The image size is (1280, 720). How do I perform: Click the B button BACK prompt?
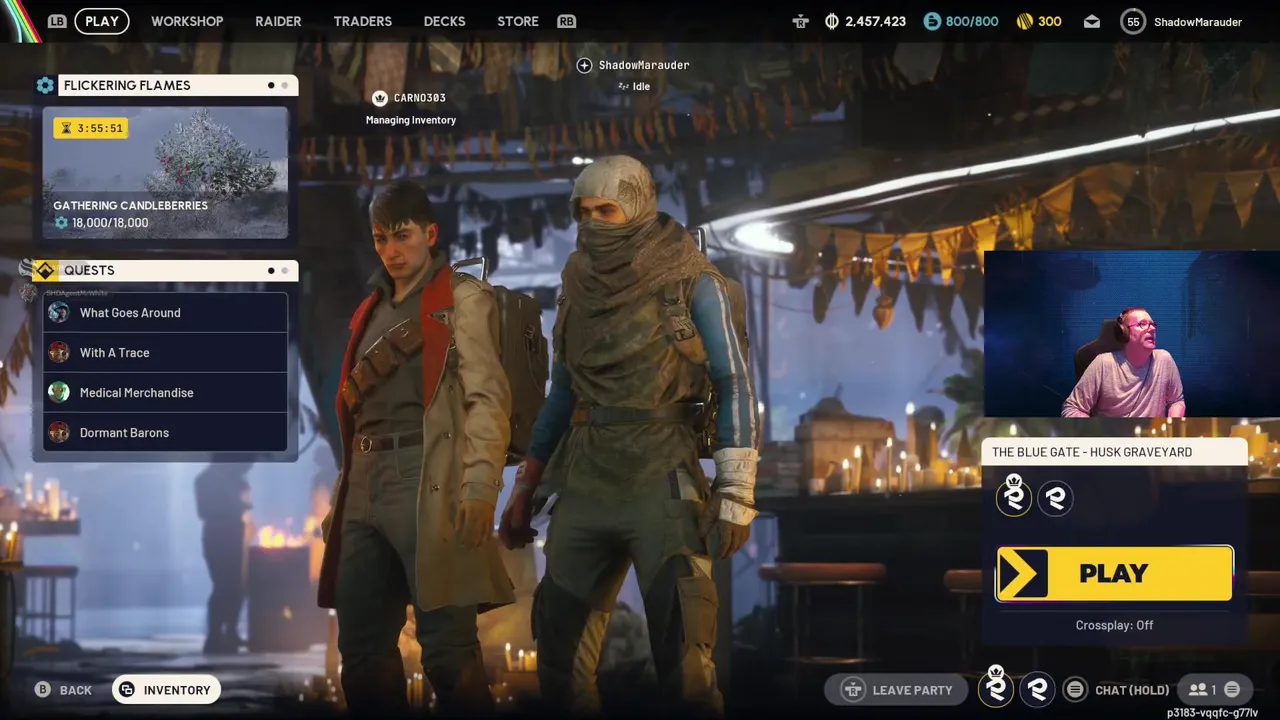[64, 690]
